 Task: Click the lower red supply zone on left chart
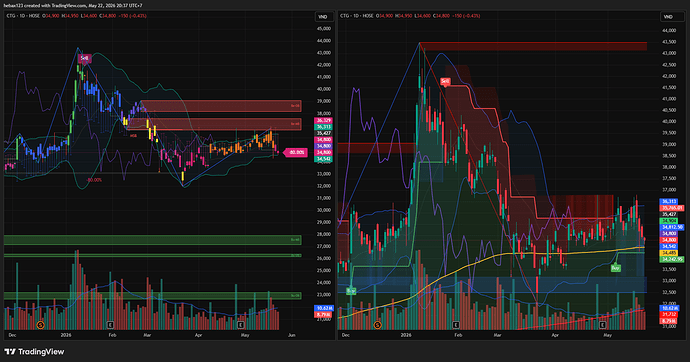(214, 124)
